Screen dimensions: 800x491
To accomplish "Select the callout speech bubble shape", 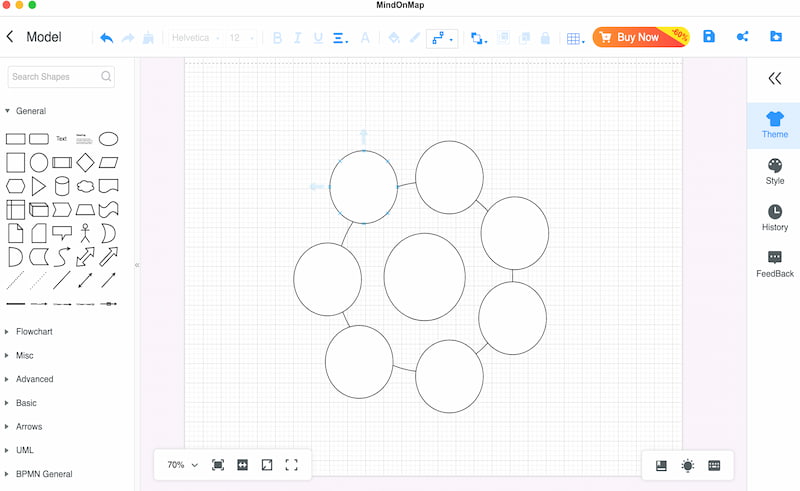I will [62, 233].
